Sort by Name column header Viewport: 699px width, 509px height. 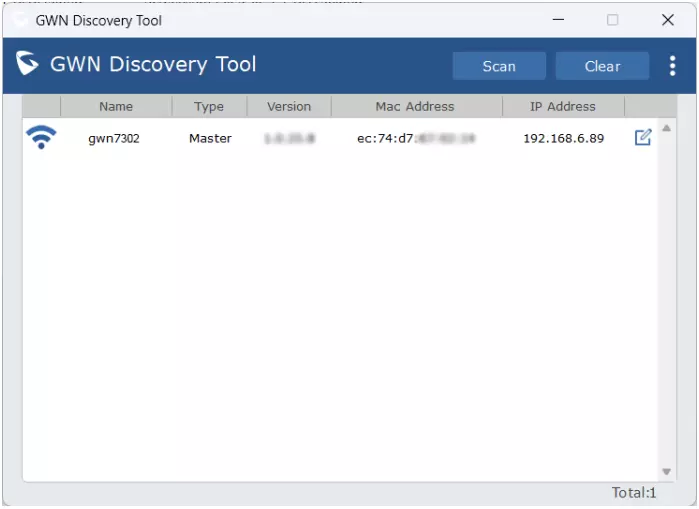pyautogui.click(x=116, y=107)
